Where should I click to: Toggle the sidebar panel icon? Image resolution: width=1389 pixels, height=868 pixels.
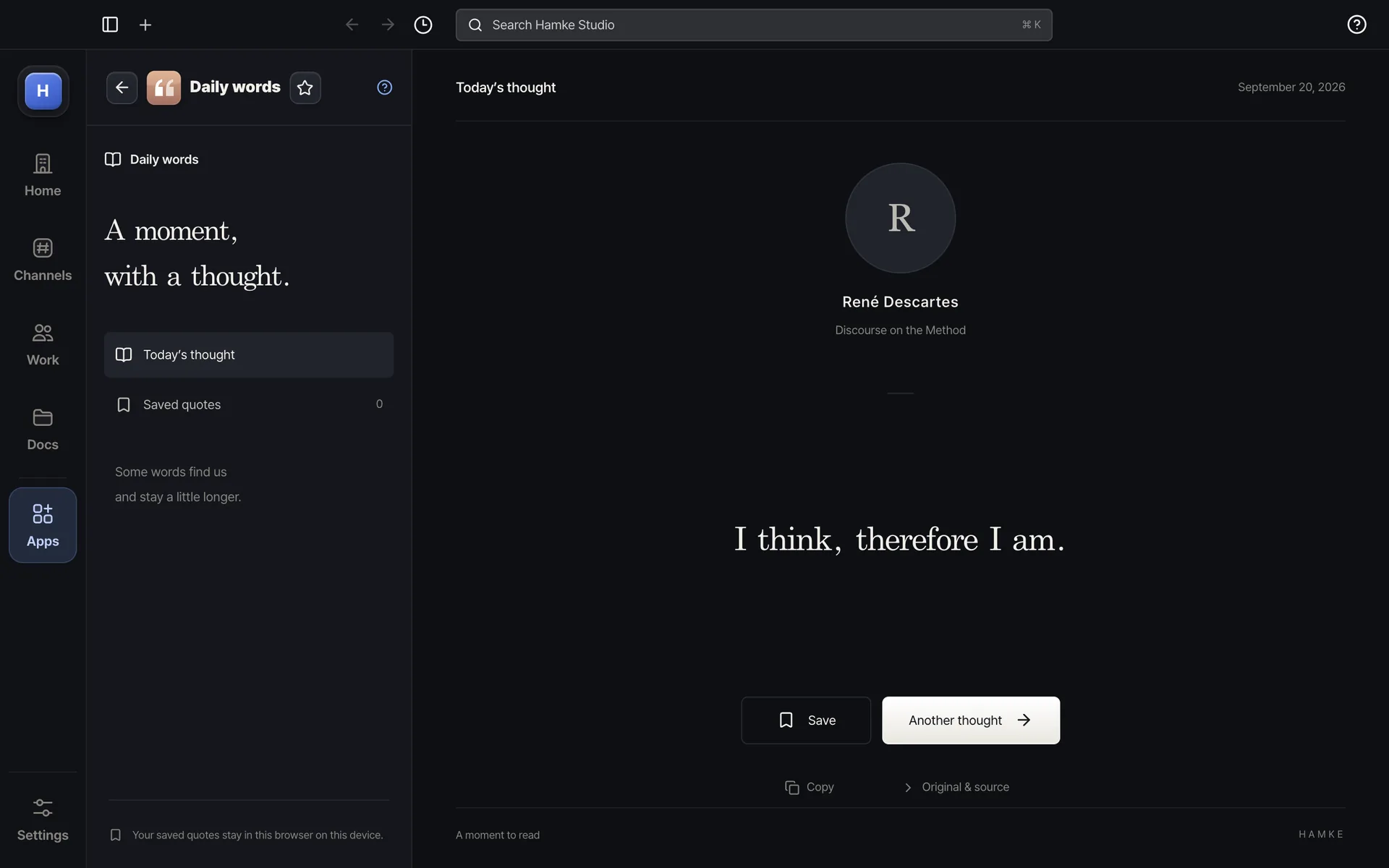[110, 25]
